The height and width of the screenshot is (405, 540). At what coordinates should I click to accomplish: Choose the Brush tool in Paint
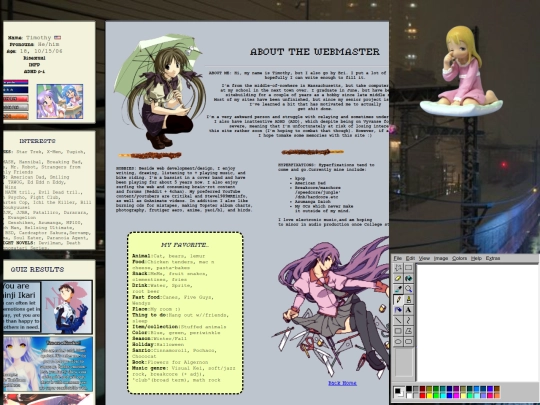(408, 300)
